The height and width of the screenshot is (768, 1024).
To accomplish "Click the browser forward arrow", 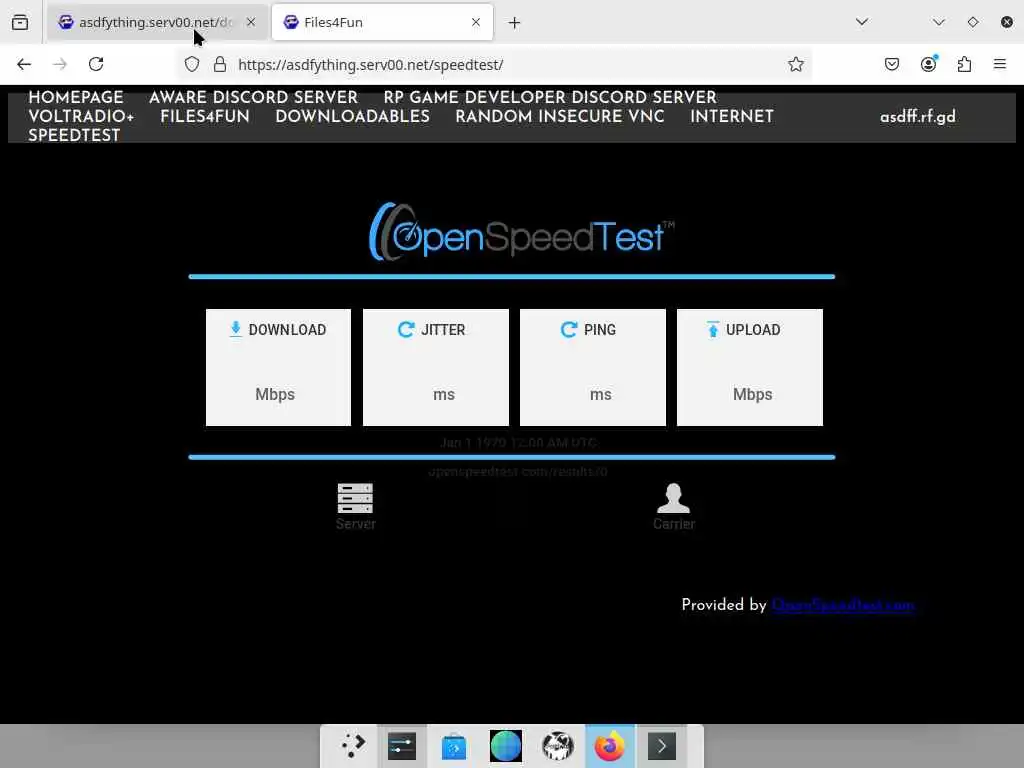I will (x=60, y=64).
